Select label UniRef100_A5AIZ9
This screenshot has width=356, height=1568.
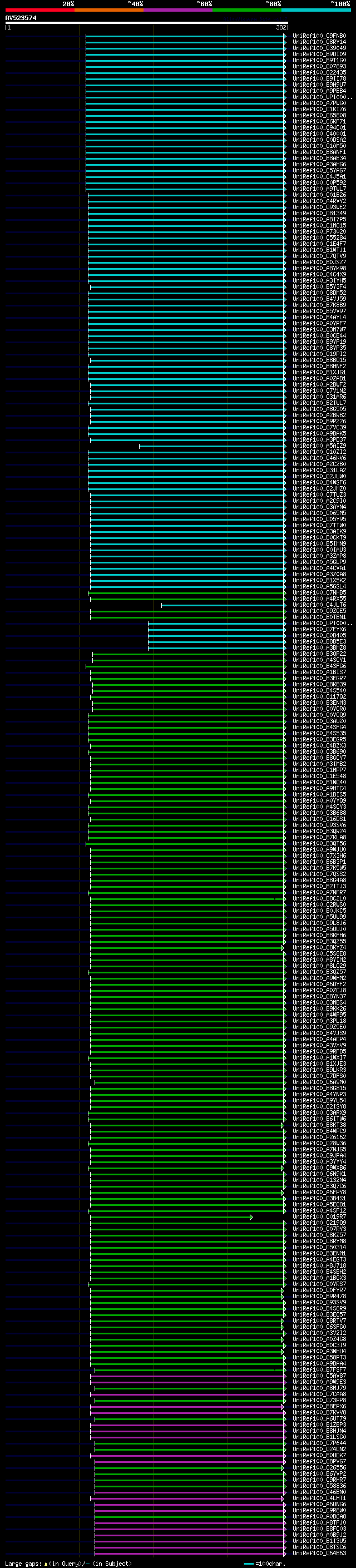319,446
